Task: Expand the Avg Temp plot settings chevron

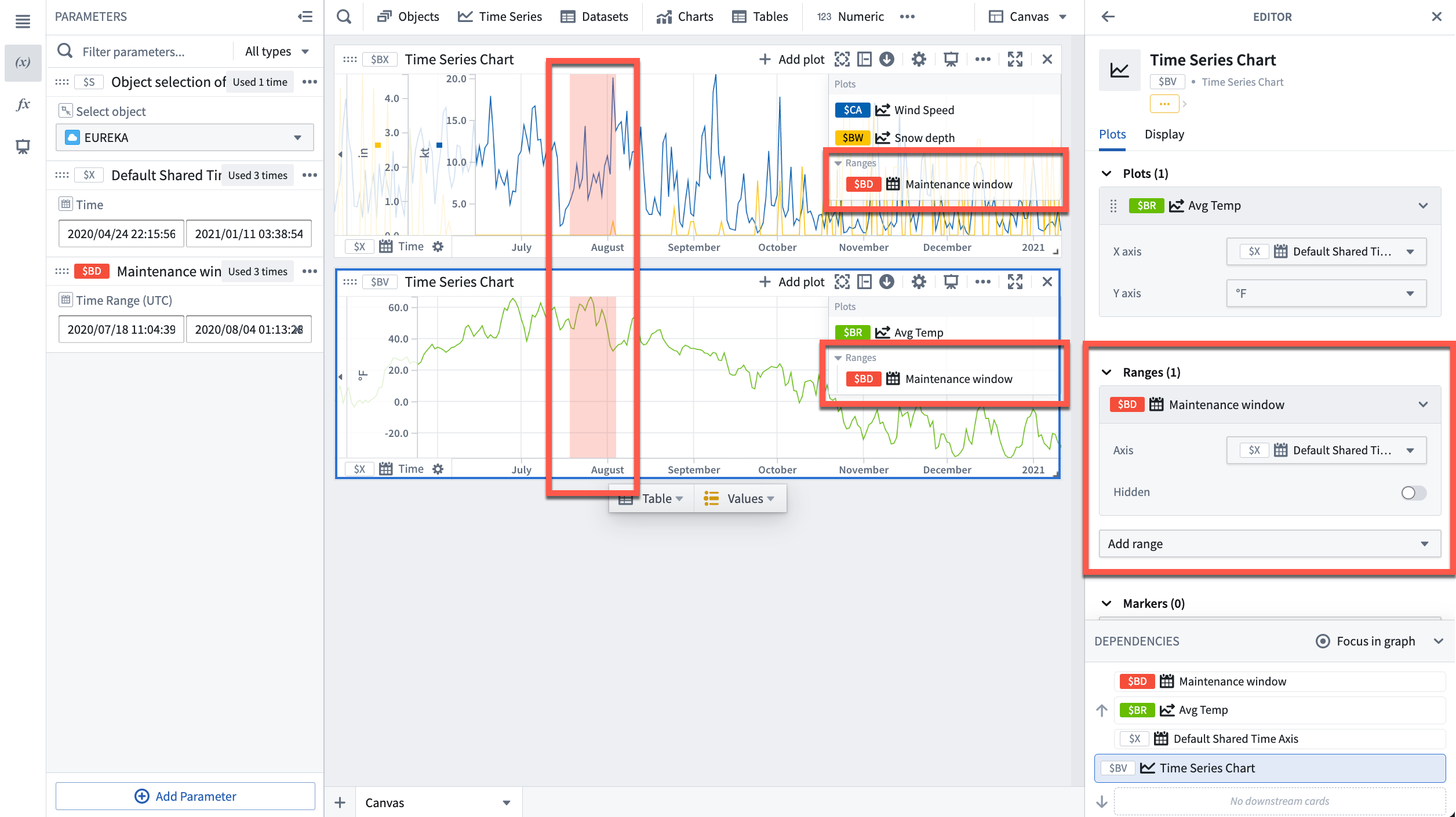Action: pos(1423,206)
